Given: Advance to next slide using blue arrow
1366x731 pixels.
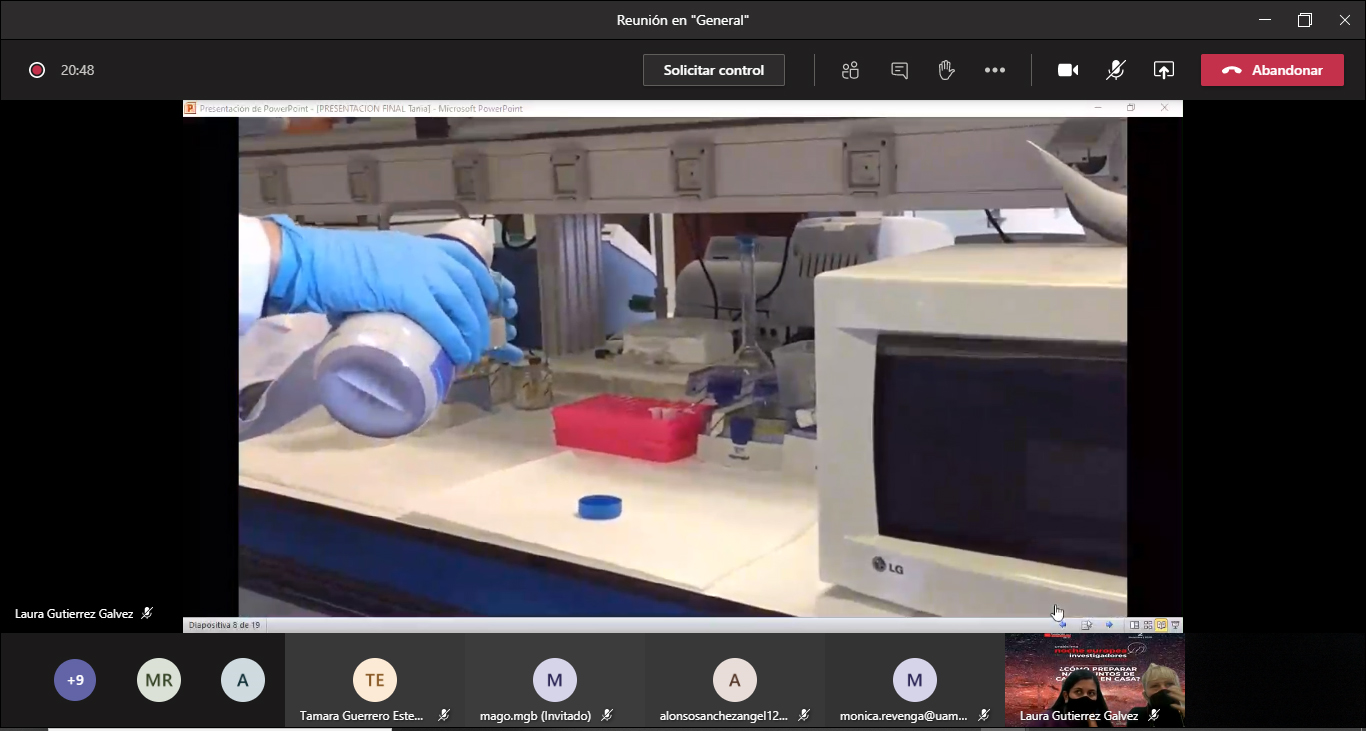Looking at the screenshot, I should 1109,625.
